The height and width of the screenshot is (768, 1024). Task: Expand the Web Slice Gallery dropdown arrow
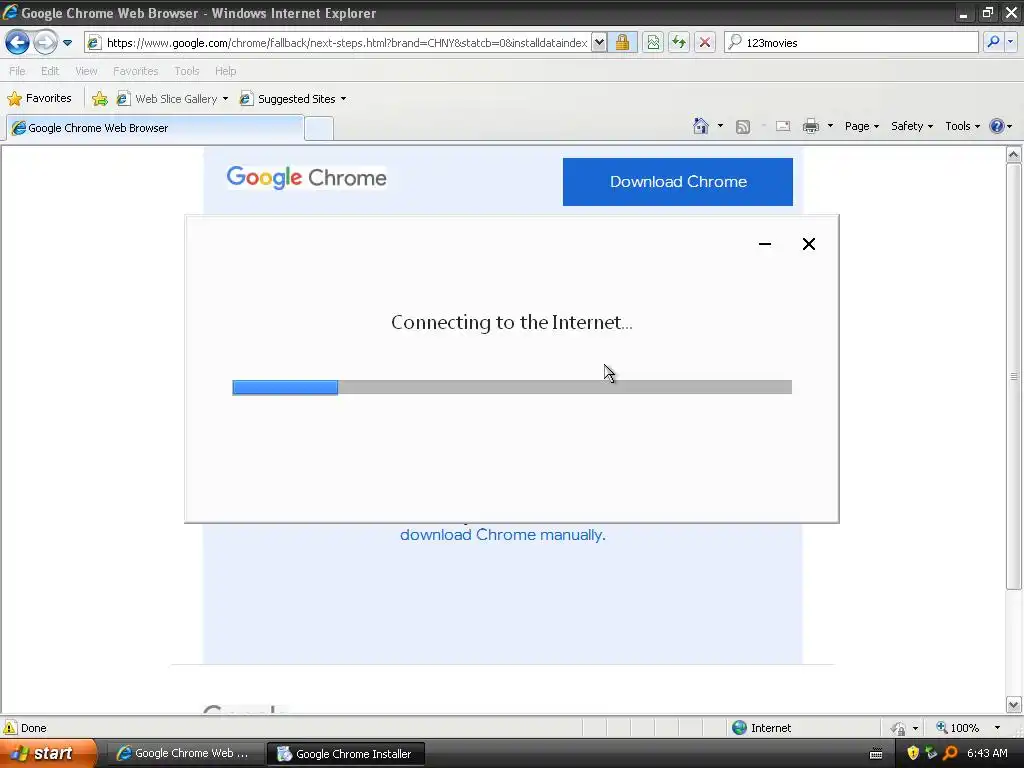225,99
